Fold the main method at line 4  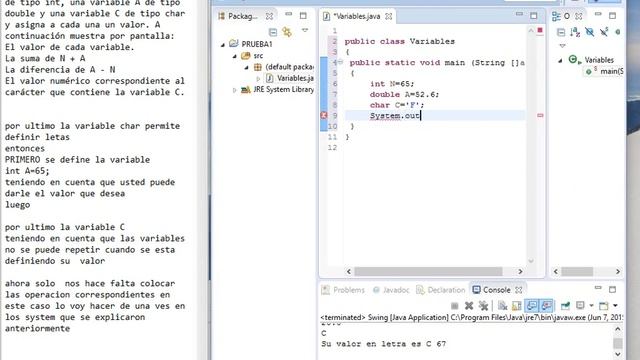pos(340,62)
